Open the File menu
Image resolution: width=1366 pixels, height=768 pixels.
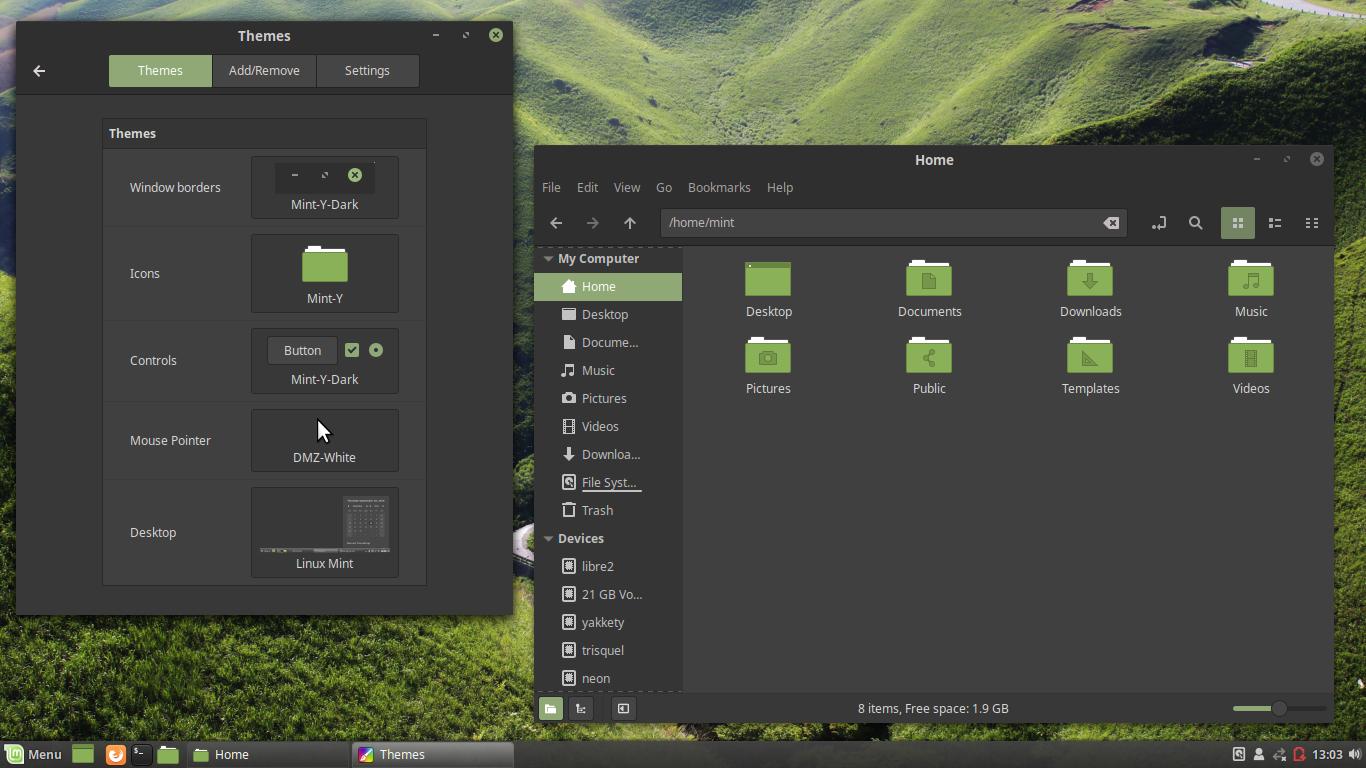click(x=551, y=188)
